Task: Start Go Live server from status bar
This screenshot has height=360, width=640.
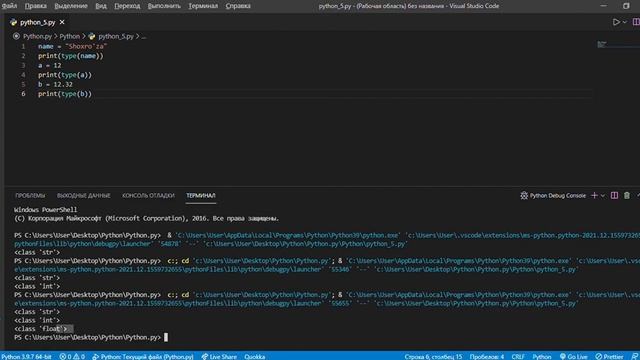Action: pyautogui.click(x=573, y=356)
